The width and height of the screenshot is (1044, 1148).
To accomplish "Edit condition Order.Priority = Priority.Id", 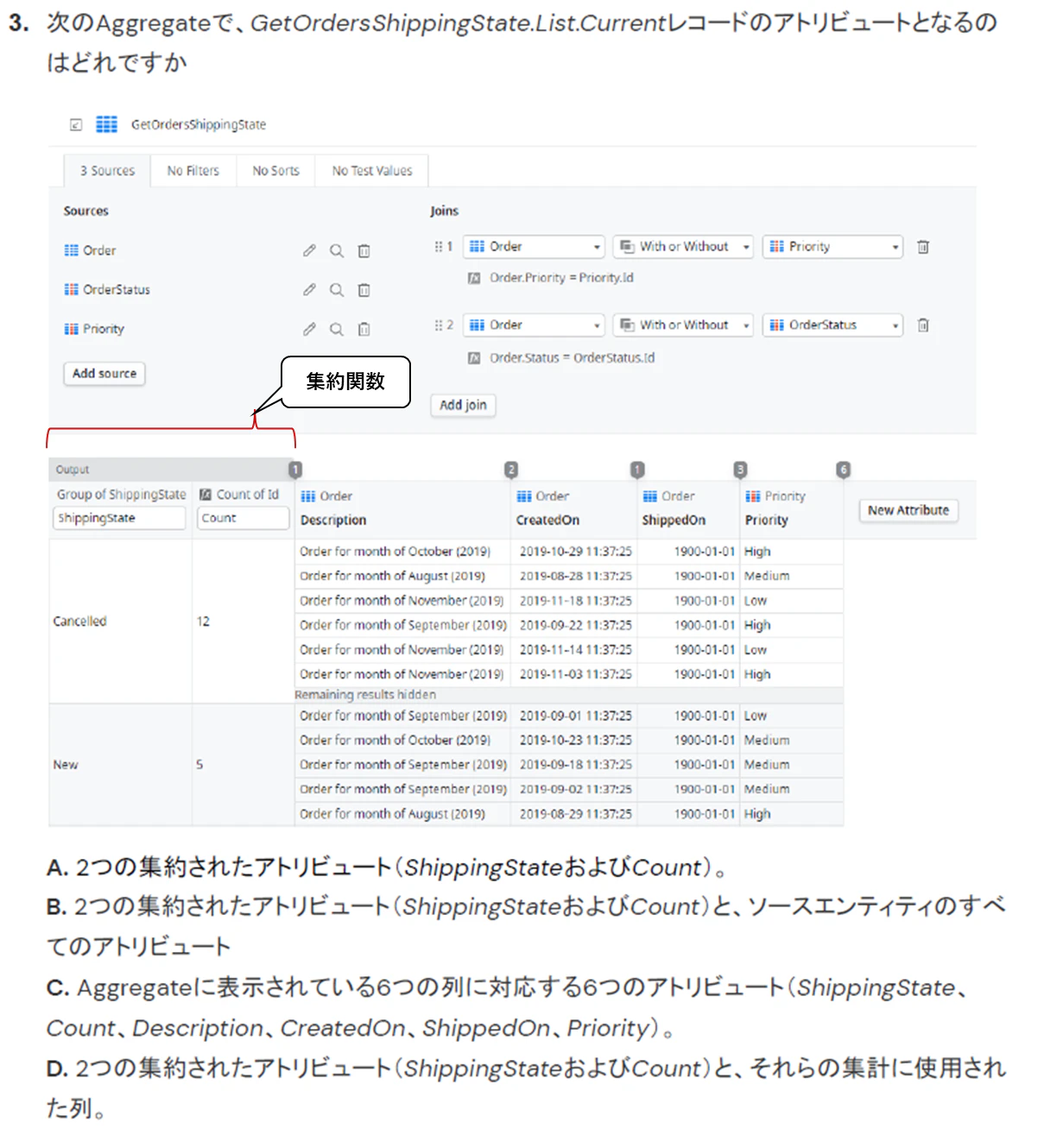I will pyautogui.click(x=561, y=278).
